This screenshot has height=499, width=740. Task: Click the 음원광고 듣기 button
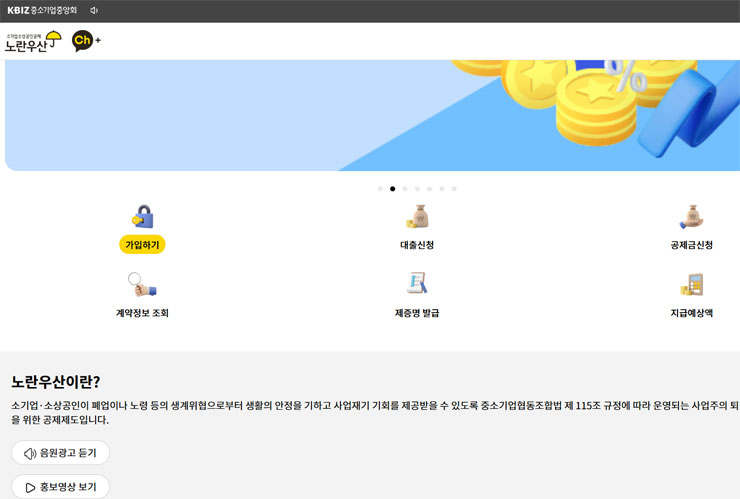tap(60, 453)
